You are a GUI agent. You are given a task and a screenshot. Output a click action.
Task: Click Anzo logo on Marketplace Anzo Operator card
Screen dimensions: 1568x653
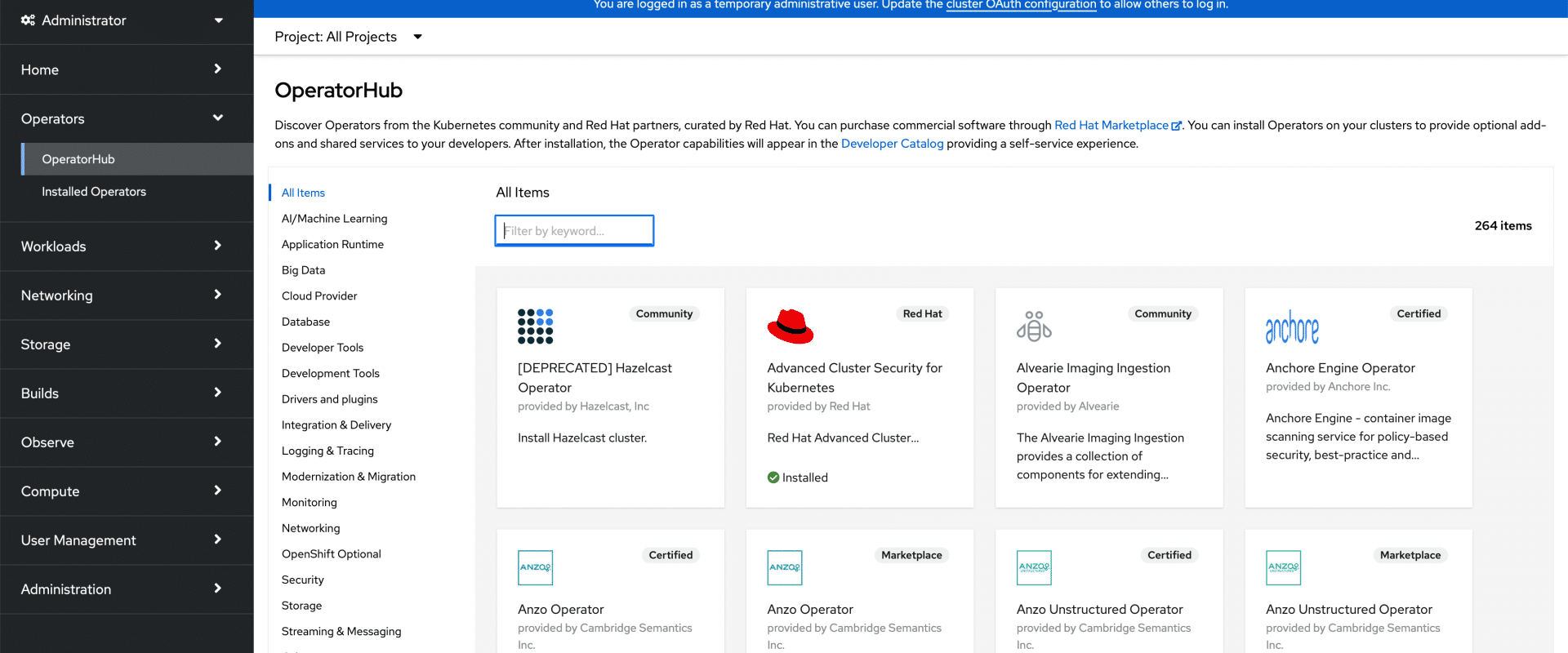785,567
